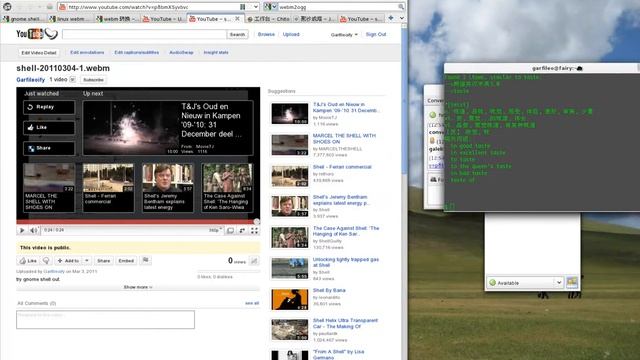The image size is (640, 360).
Task: Click the thumbs-down dislike icon
Action: 46,260
